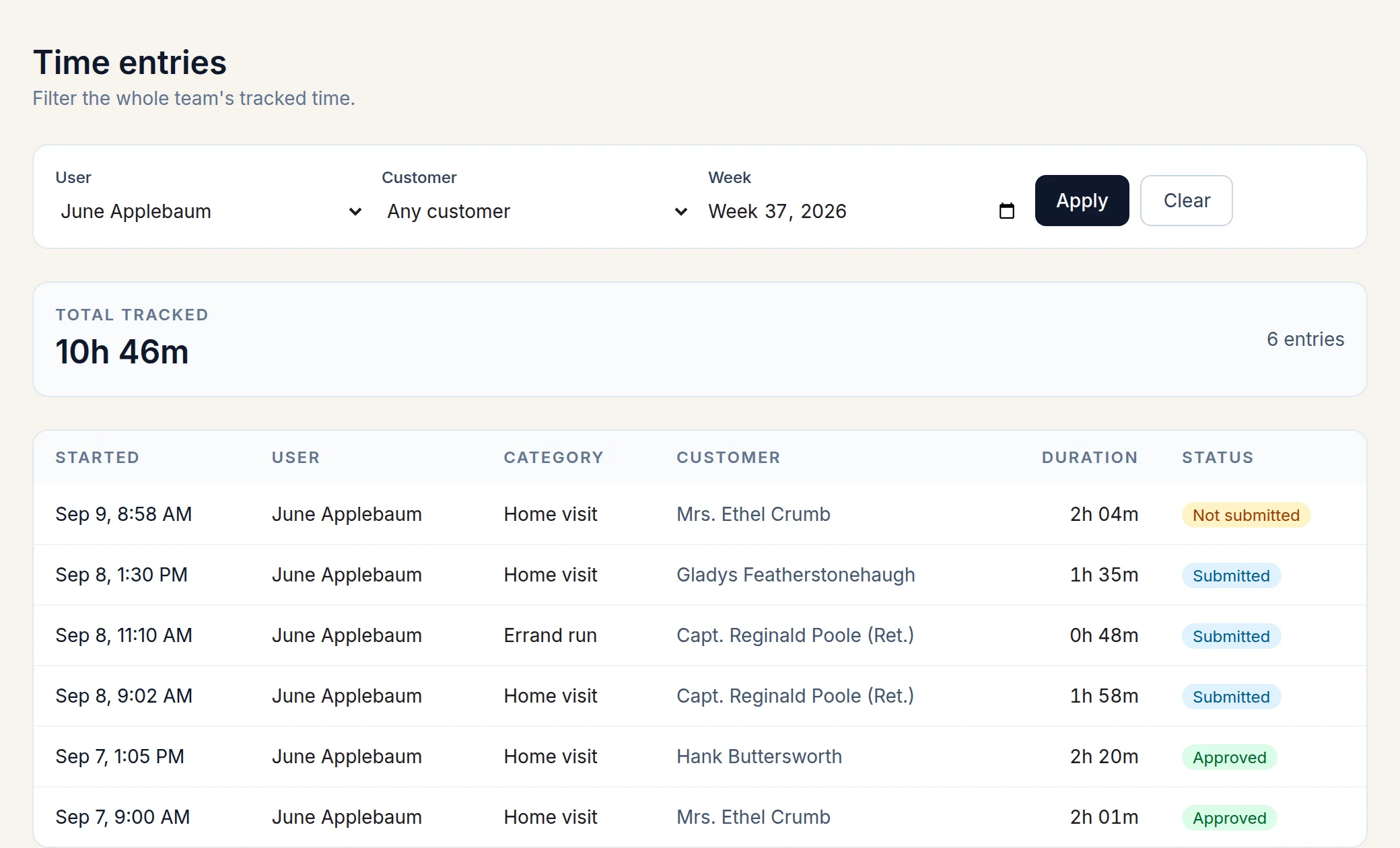Image resolution: width=1400 pixels, height=848 pixels.
Task: Click the 2h 20m duration value
Action: (x=1104, y=756)
